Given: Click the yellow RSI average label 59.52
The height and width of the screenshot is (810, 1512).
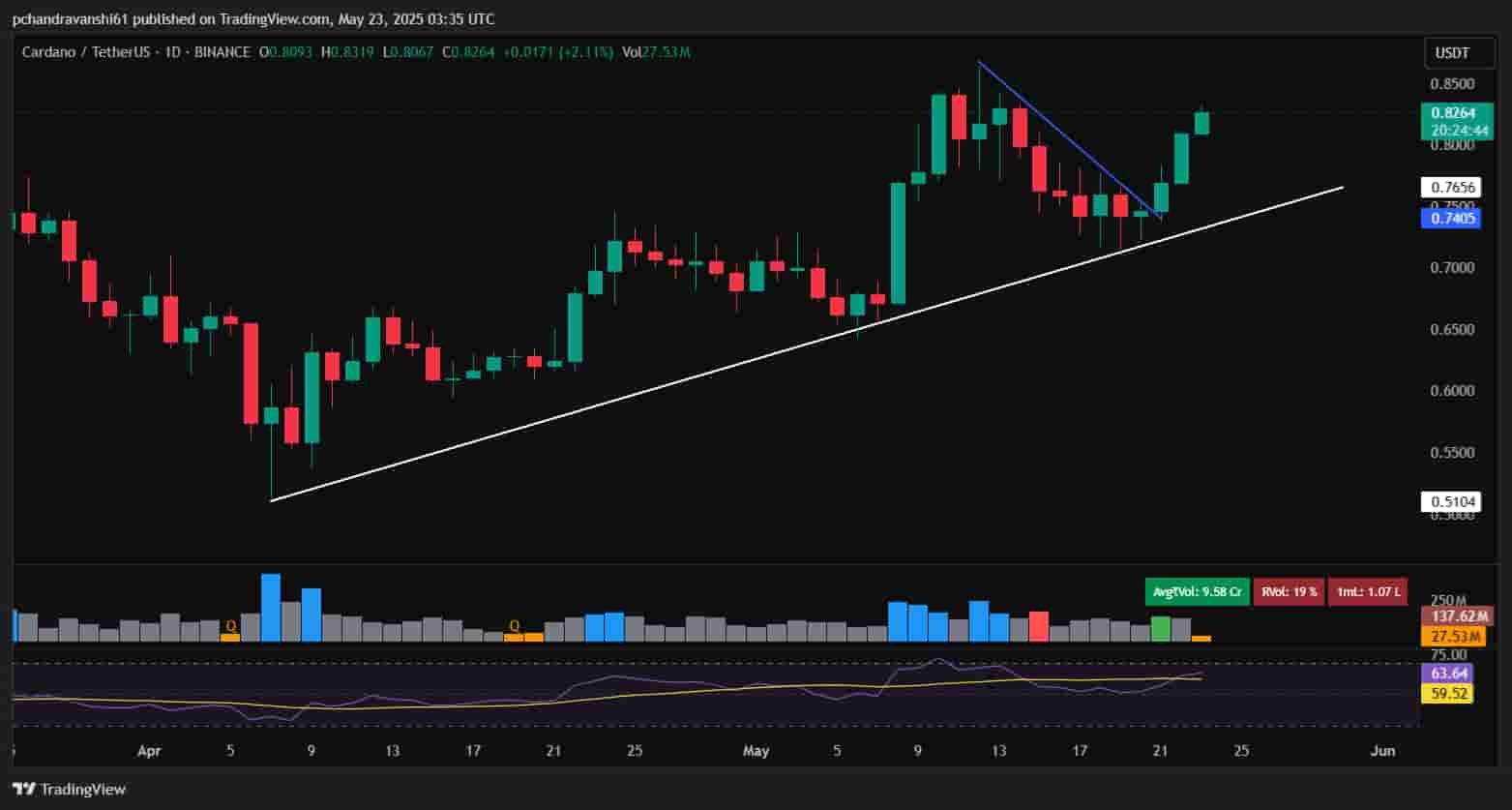Looking at the screenshot, I should [1446, 693].
